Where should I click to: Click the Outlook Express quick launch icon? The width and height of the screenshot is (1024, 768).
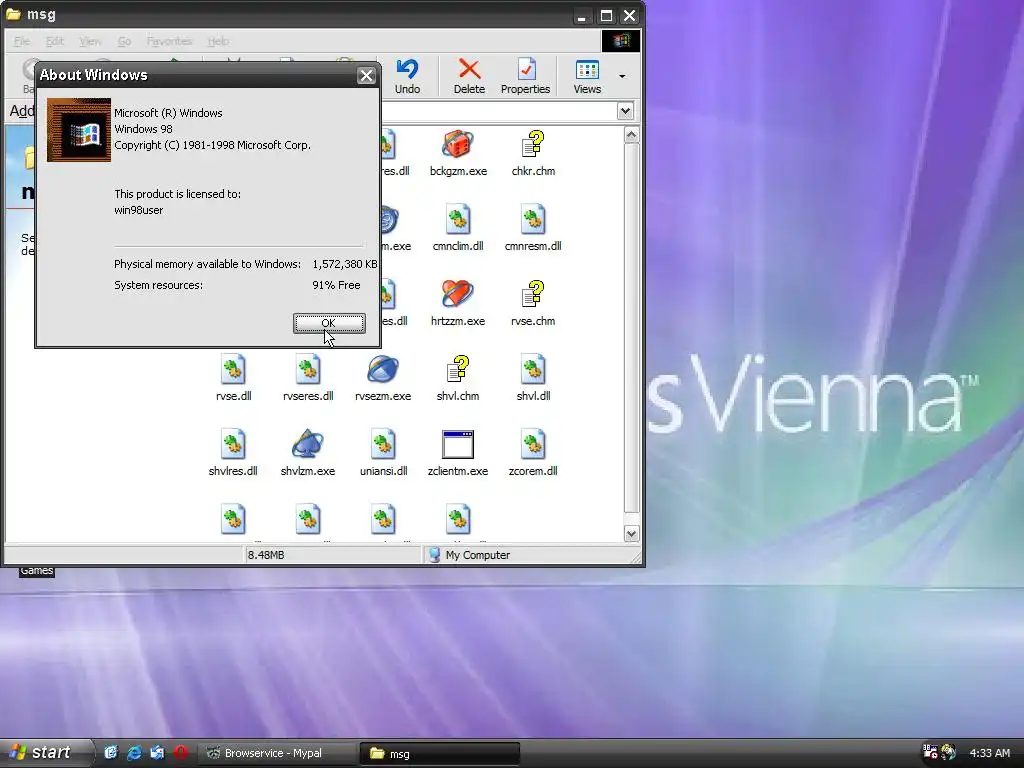[157, 752]
